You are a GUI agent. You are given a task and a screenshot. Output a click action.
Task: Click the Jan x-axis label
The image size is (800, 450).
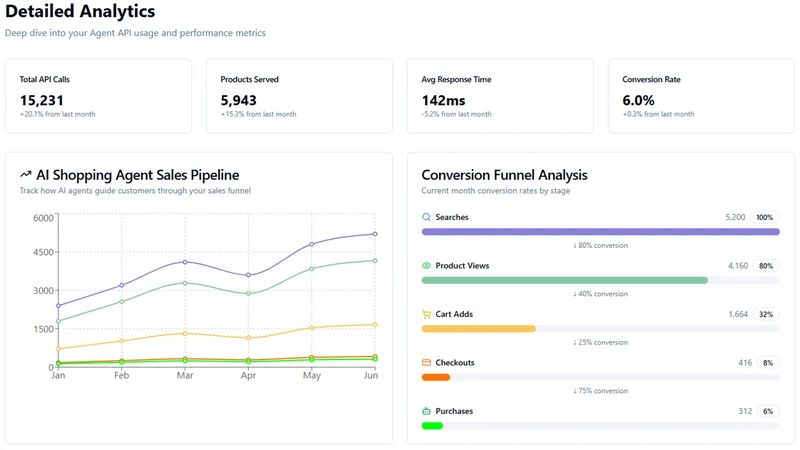pyautogui.click(x=58, y=376)
